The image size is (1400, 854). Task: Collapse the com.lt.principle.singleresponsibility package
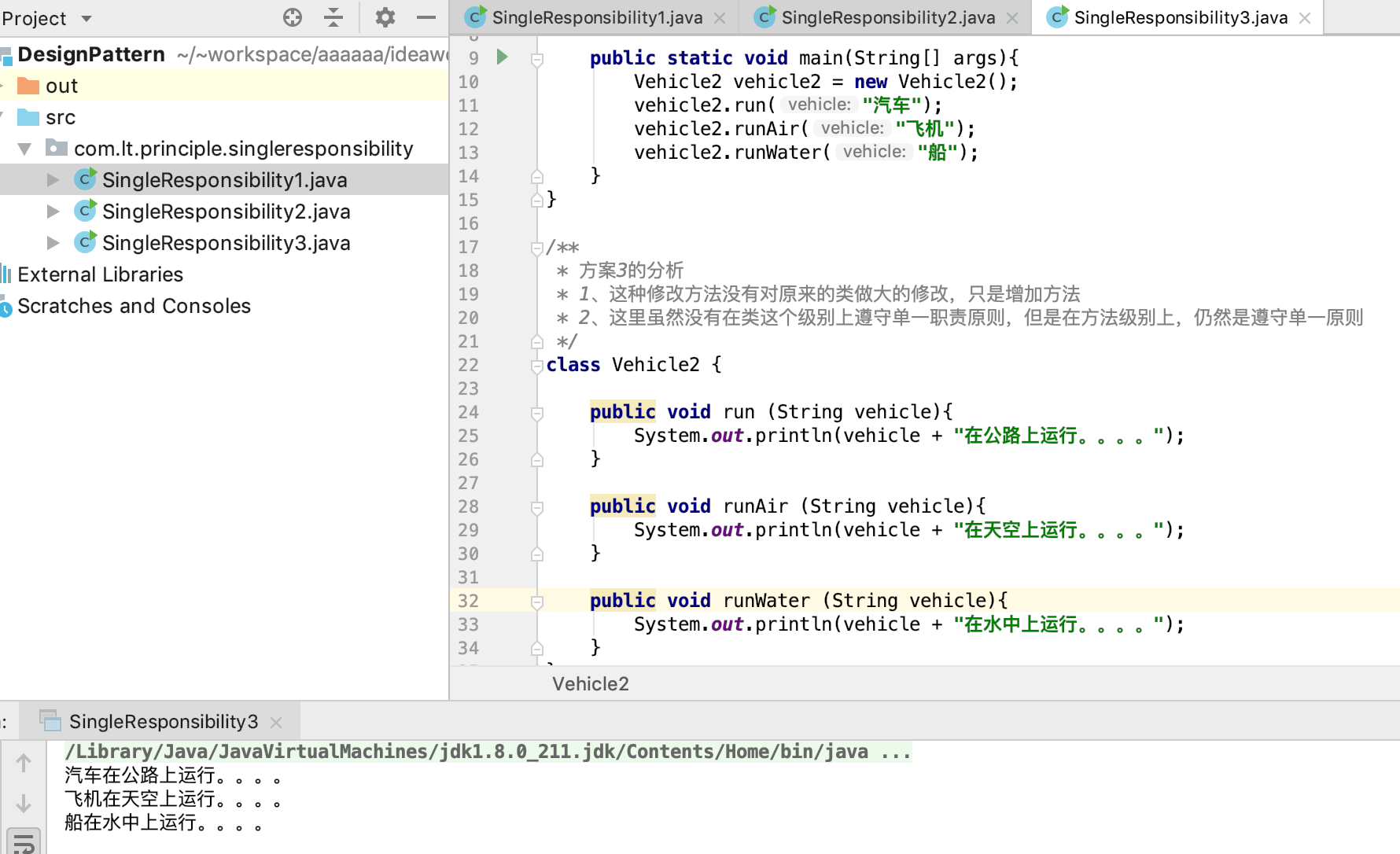click(25, 149)
